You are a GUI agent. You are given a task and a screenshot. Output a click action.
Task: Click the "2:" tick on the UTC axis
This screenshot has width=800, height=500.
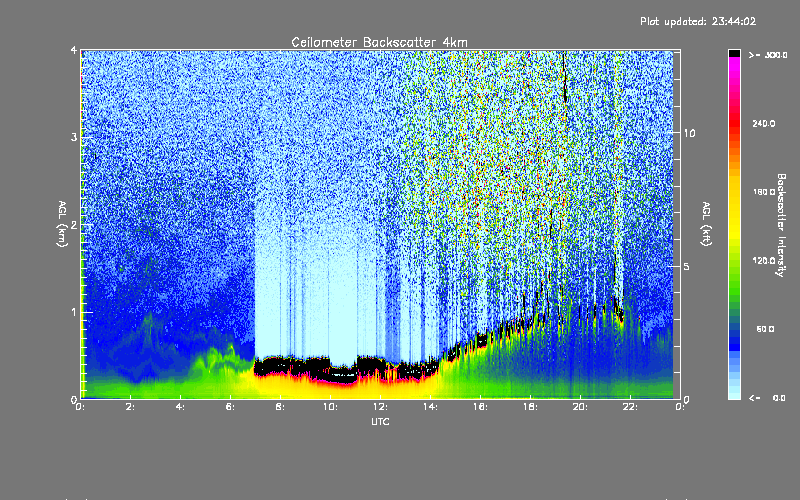(x=130, y=407)
